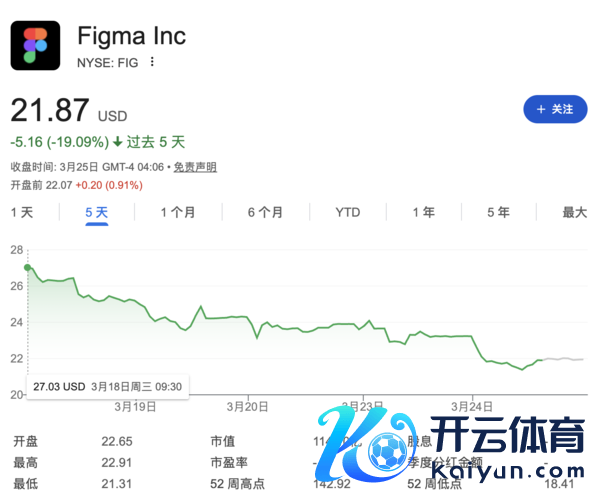Click the 关注 follow button

(555, 109)
